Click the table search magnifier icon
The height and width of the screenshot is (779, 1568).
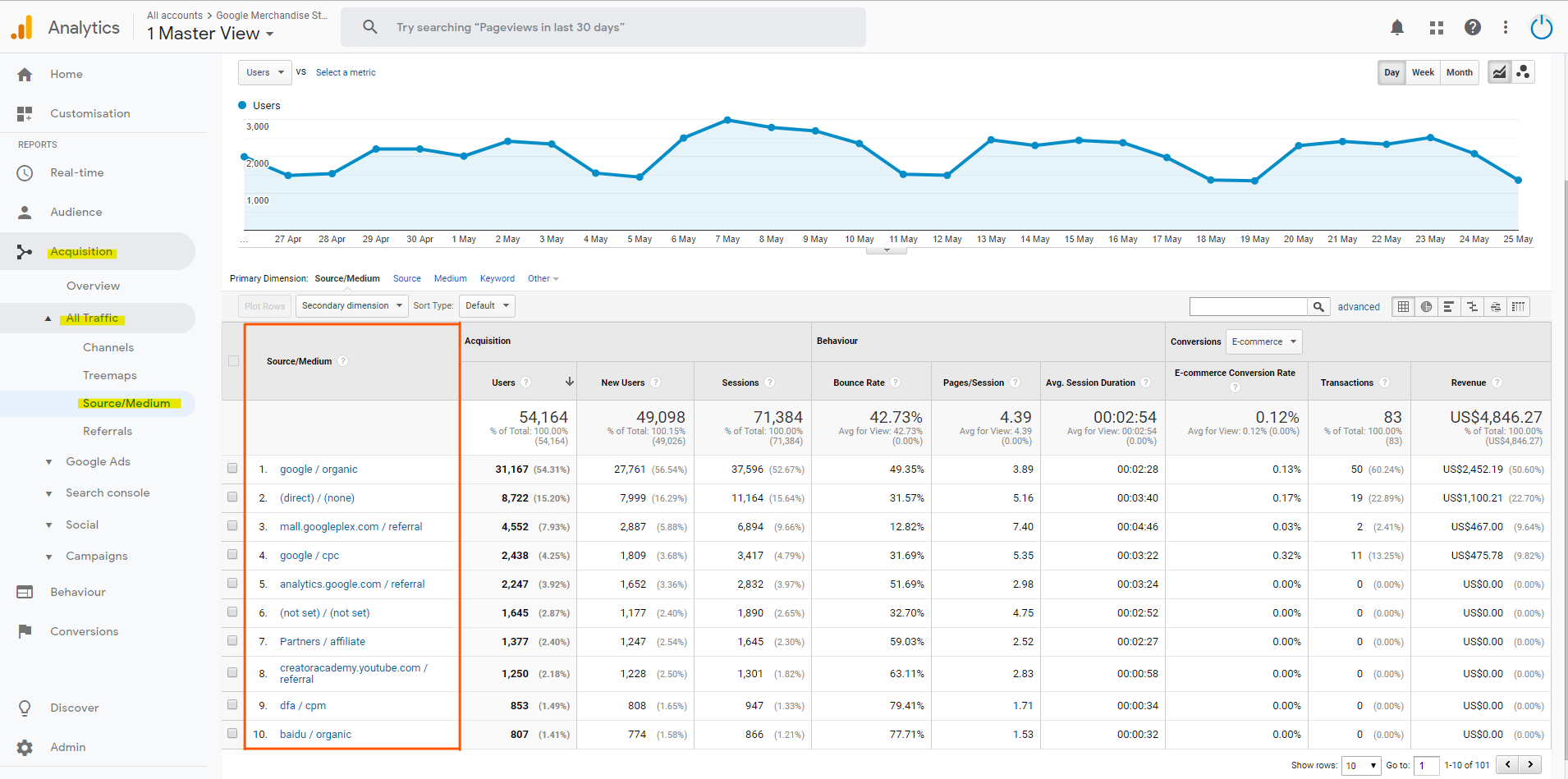tap(1318, 306)
